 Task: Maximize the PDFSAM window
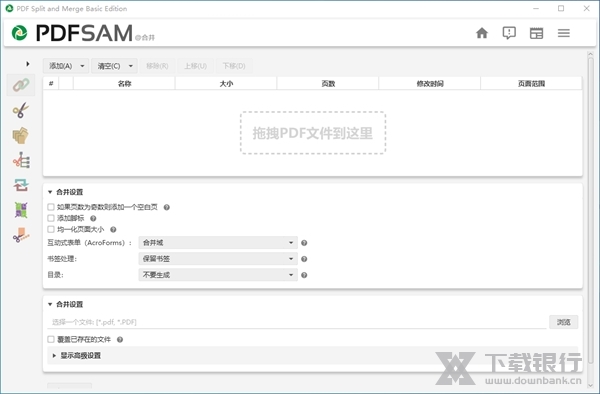(561, 8)
